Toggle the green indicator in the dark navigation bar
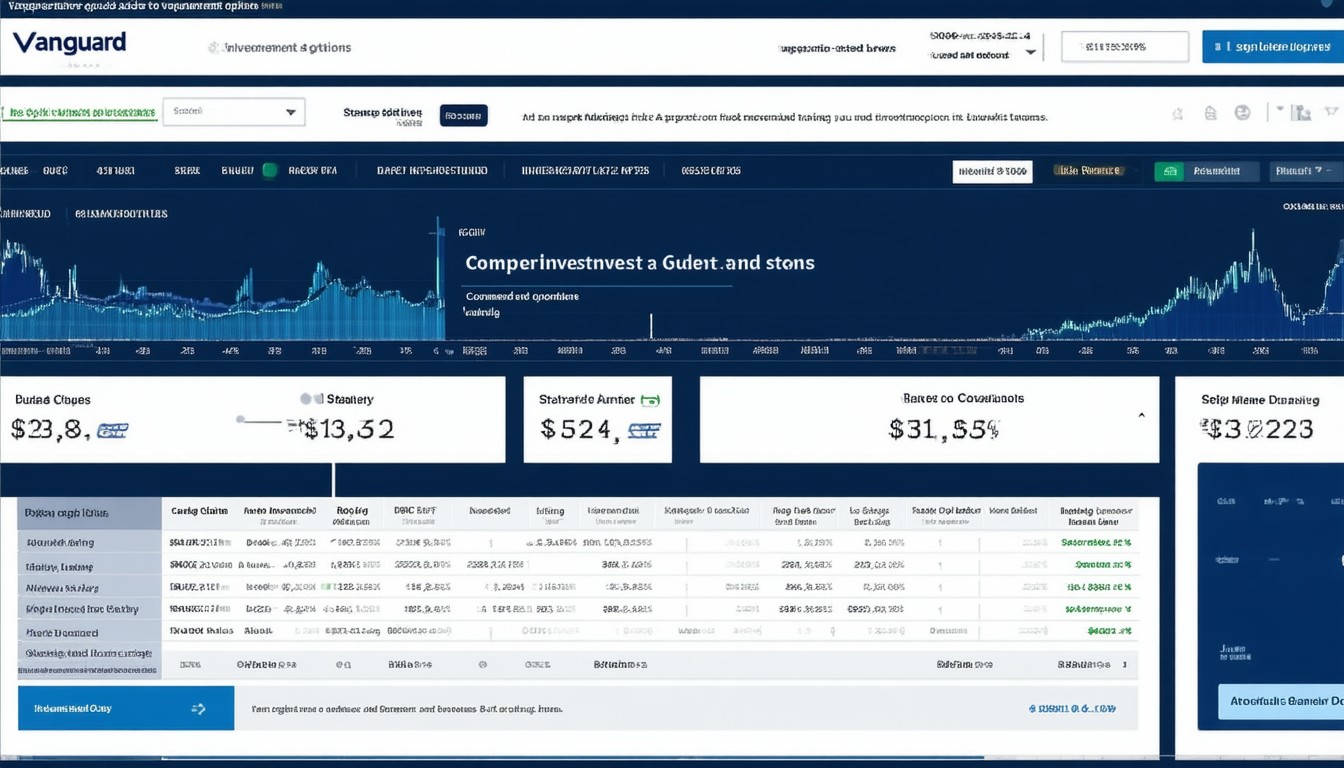This screenshot has width=1344, height=768. 269,170
